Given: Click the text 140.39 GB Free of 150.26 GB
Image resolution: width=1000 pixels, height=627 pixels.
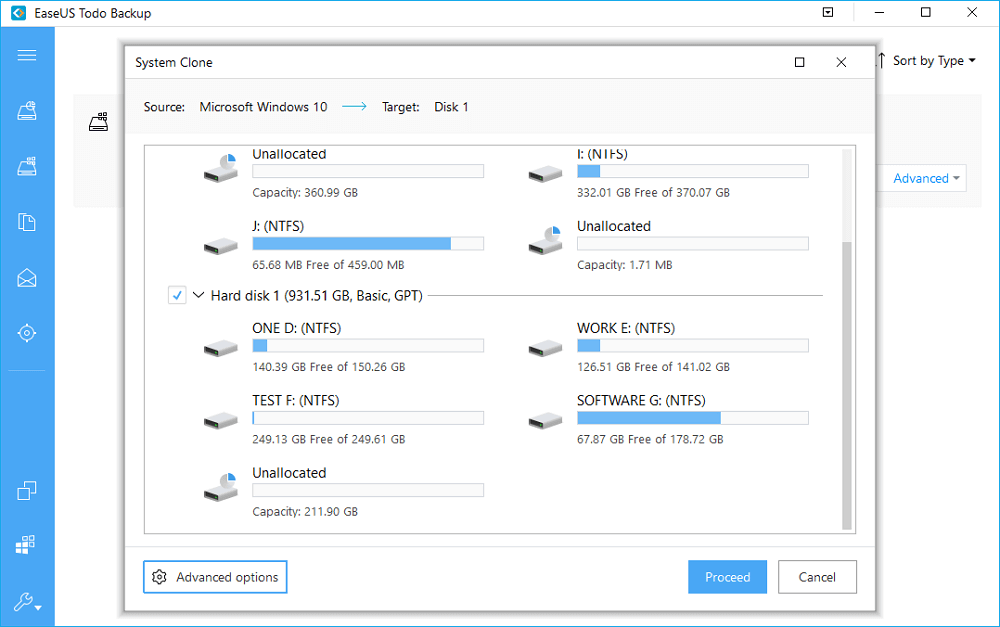Looking at the screenshot, I should pos(328,367).
